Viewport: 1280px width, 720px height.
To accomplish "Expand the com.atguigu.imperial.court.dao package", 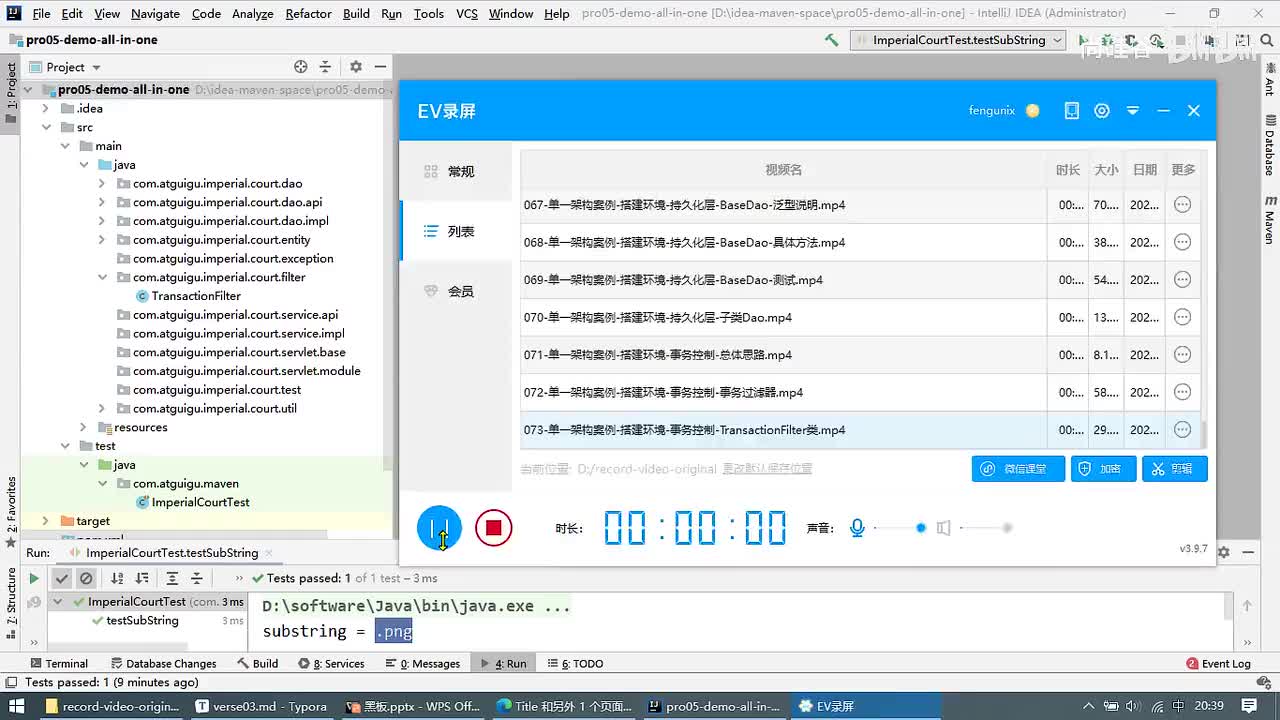I will pyautogui.click(x=102, y=183).
